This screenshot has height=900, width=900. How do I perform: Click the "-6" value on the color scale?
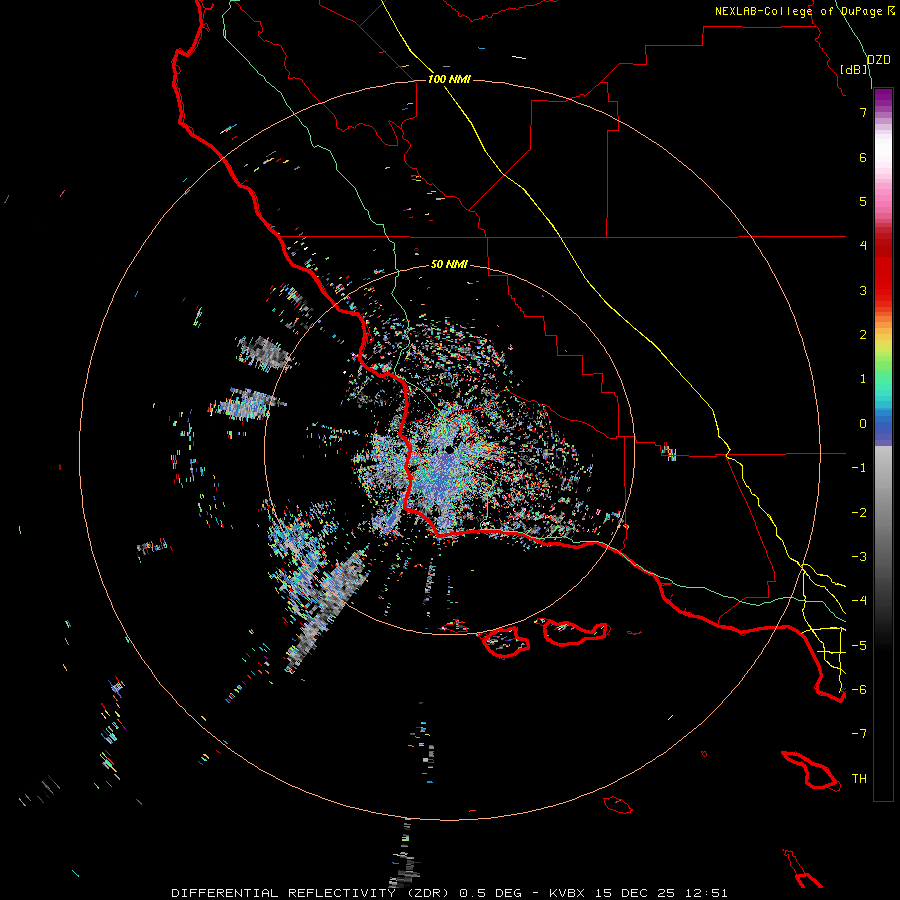click(859, 690)
